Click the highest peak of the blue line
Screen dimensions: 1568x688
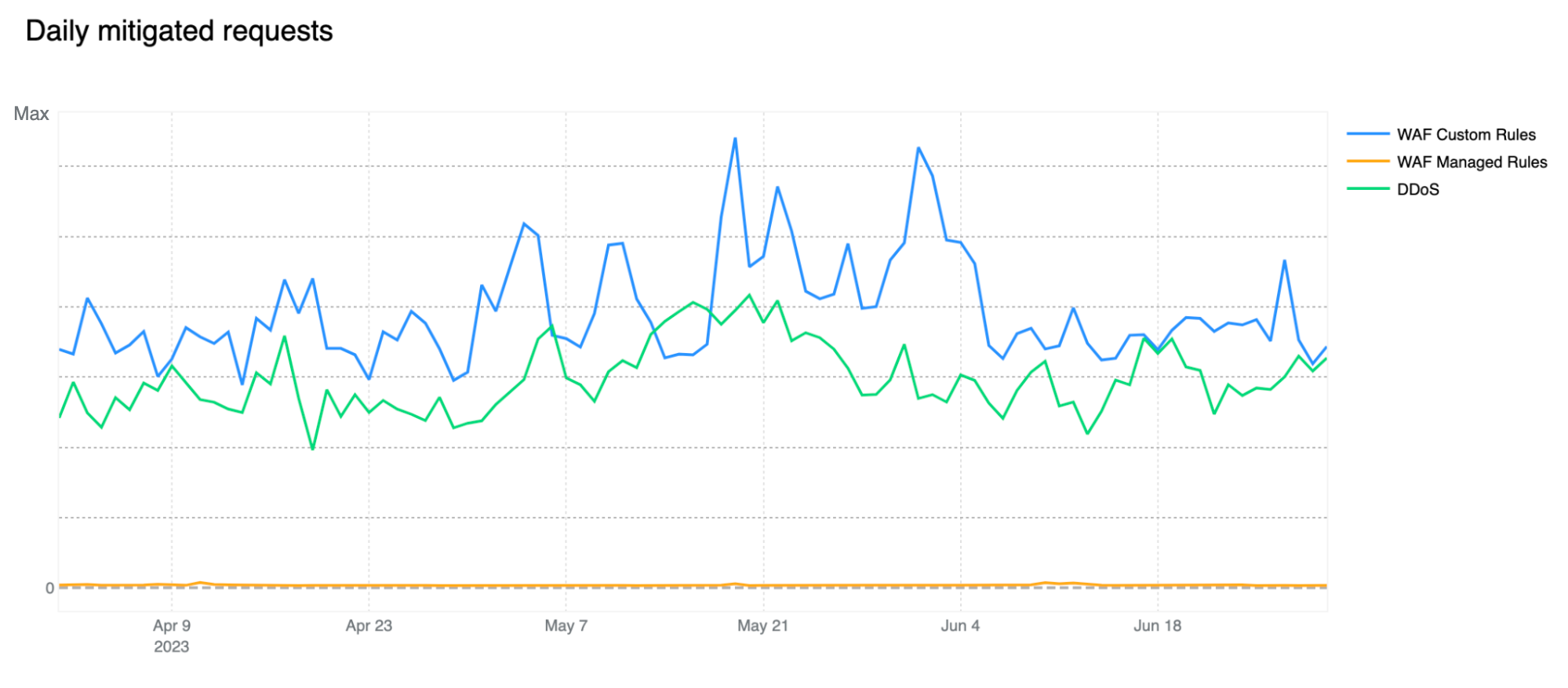coord(735,139)
